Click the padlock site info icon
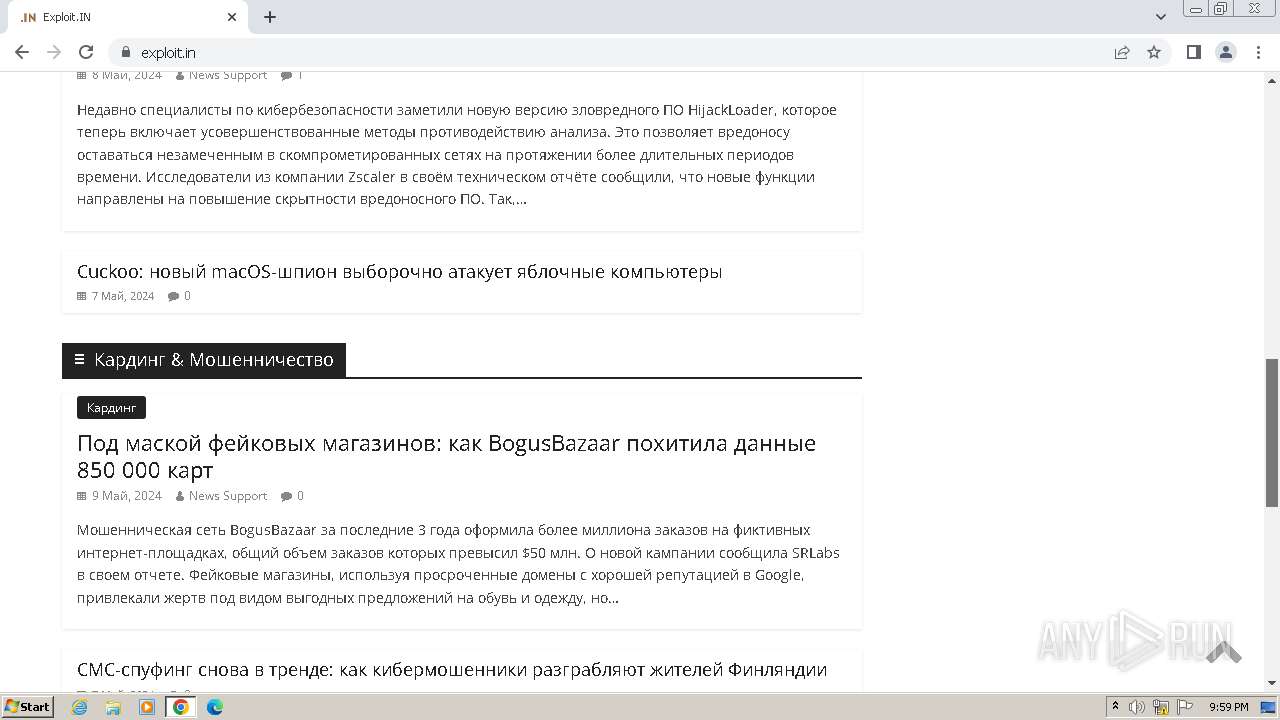 [x=126, y=52]
